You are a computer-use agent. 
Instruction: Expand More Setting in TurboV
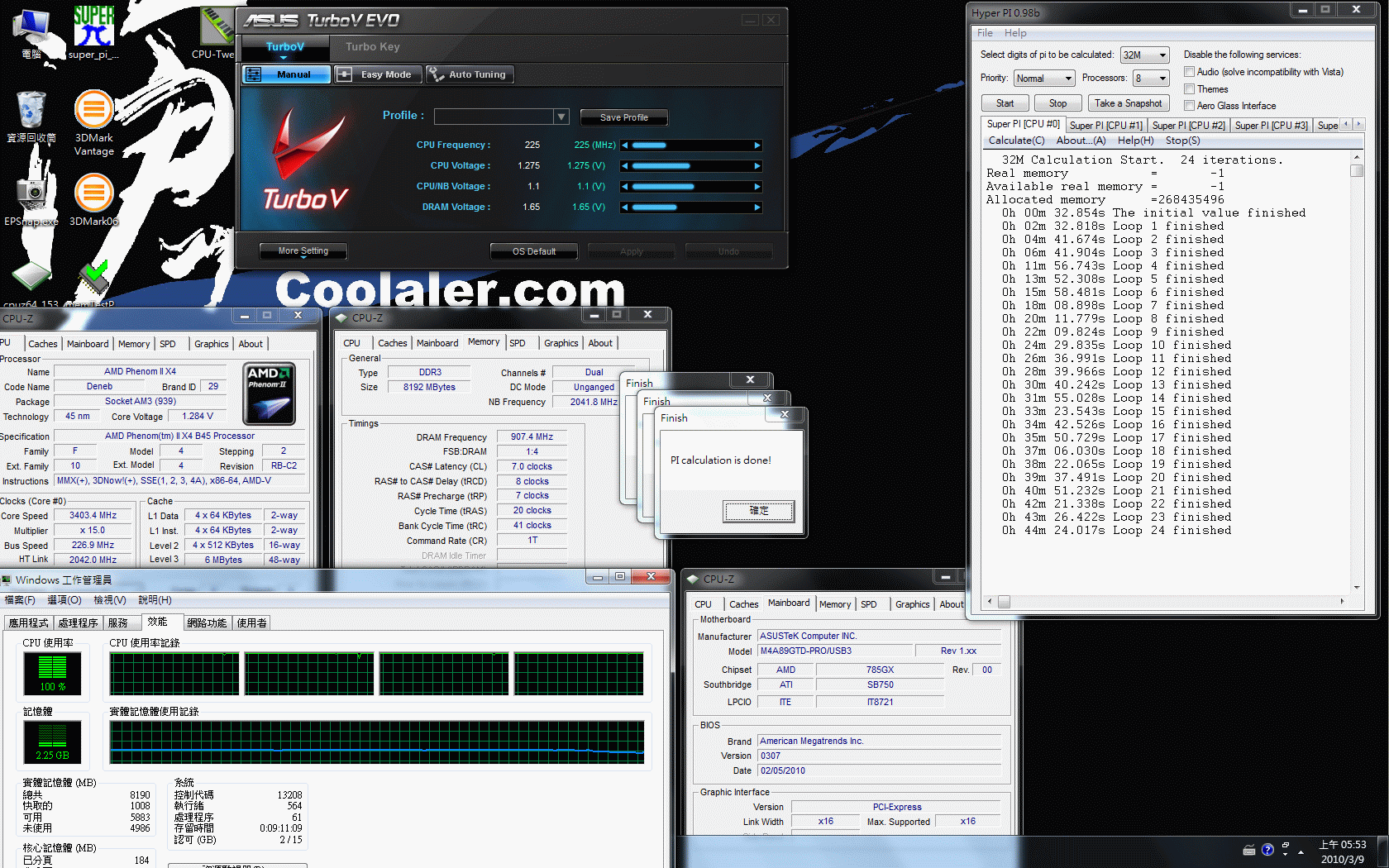(x=303, y=251)
